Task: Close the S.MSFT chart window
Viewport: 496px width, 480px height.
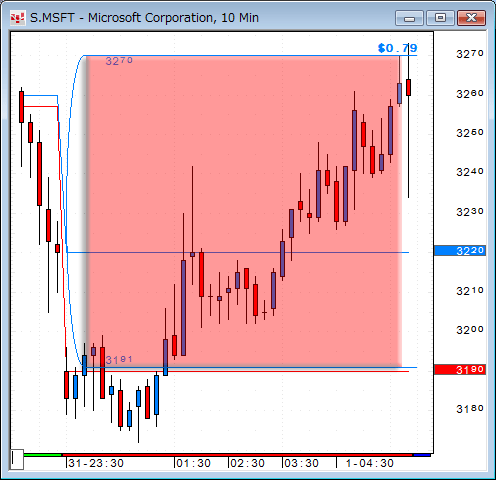Action: 471,18
